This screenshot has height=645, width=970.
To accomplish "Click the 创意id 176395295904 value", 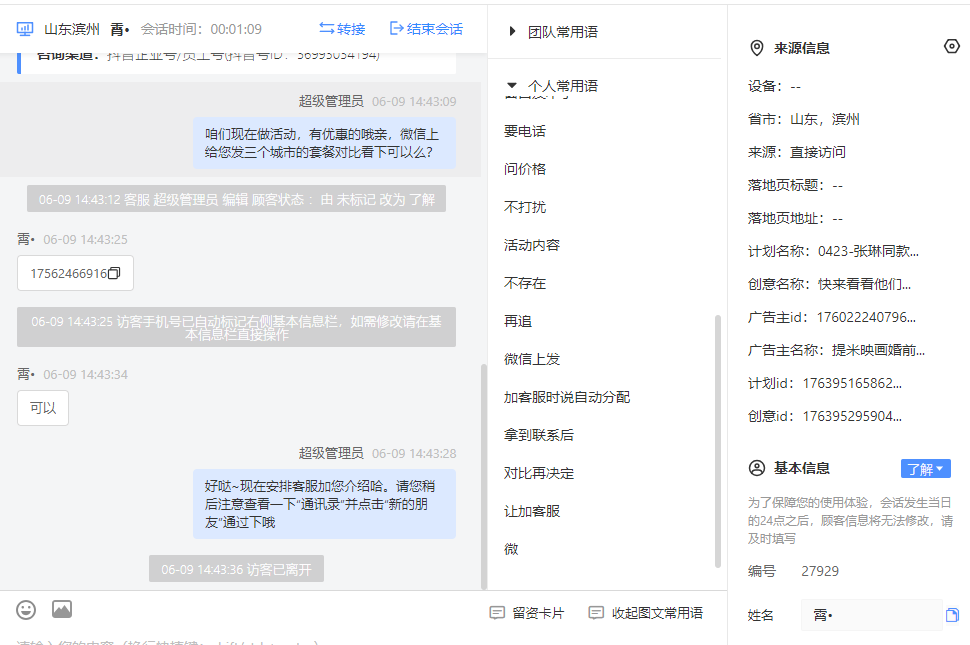I will click(852, 416).
